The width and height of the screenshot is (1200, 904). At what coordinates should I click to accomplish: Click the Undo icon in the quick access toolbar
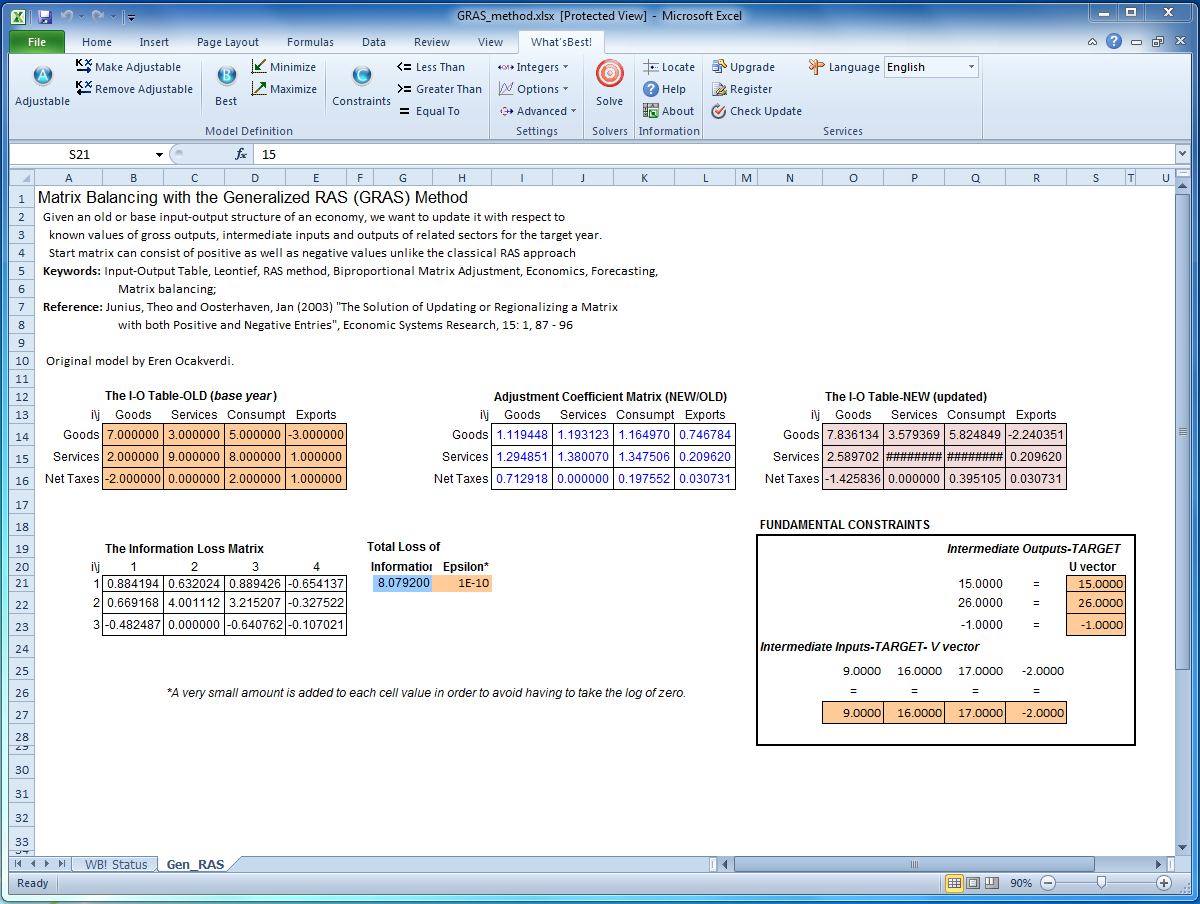click(x=68, y=16)
